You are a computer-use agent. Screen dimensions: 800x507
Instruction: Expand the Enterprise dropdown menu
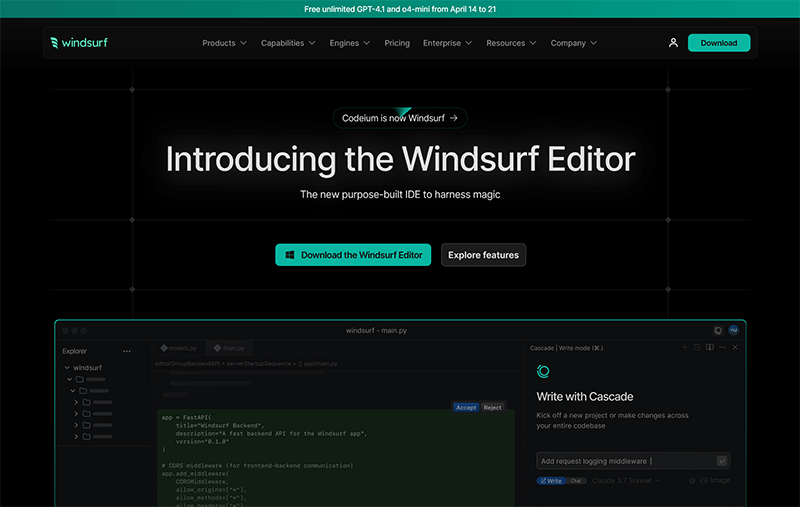click(447, 43)
